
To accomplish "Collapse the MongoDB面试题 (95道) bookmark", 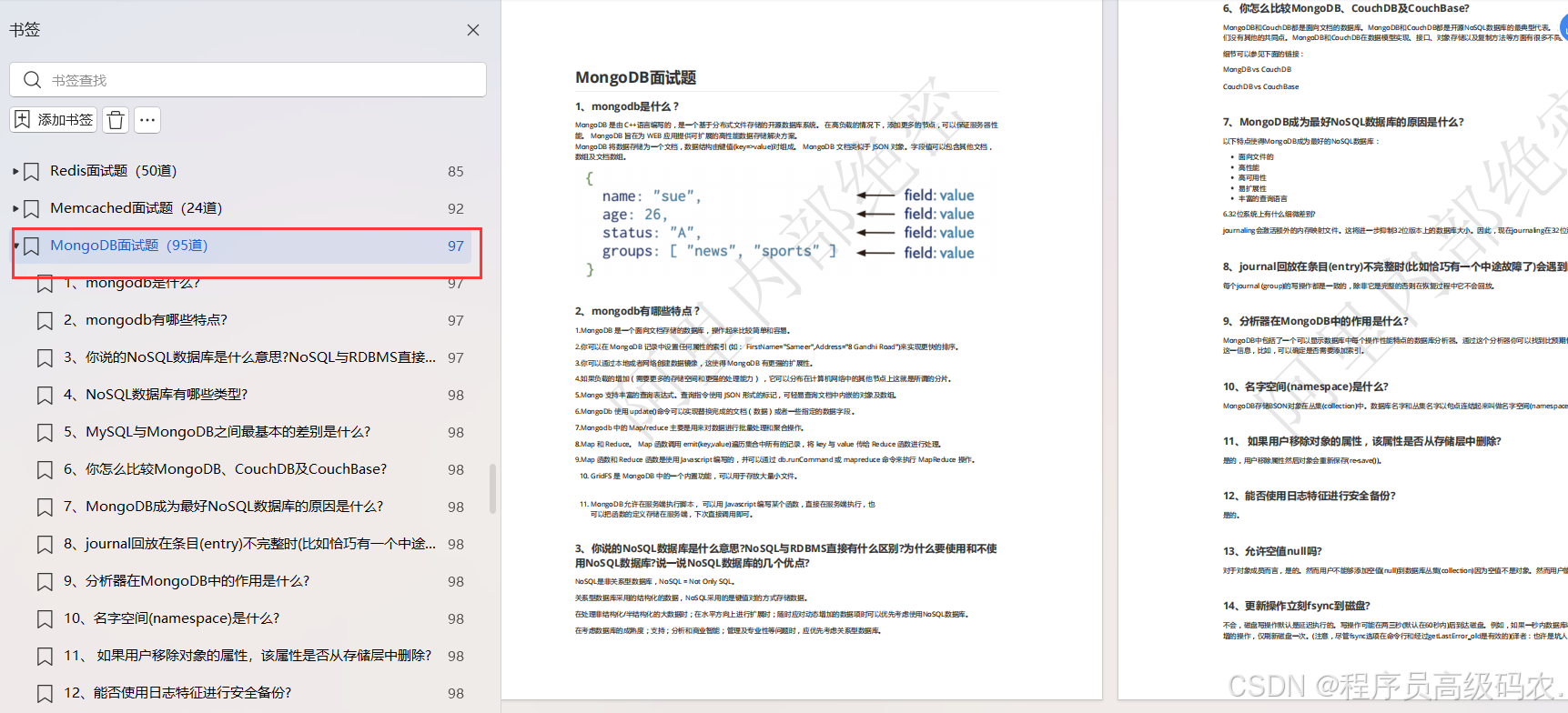I will click(15, 246).
